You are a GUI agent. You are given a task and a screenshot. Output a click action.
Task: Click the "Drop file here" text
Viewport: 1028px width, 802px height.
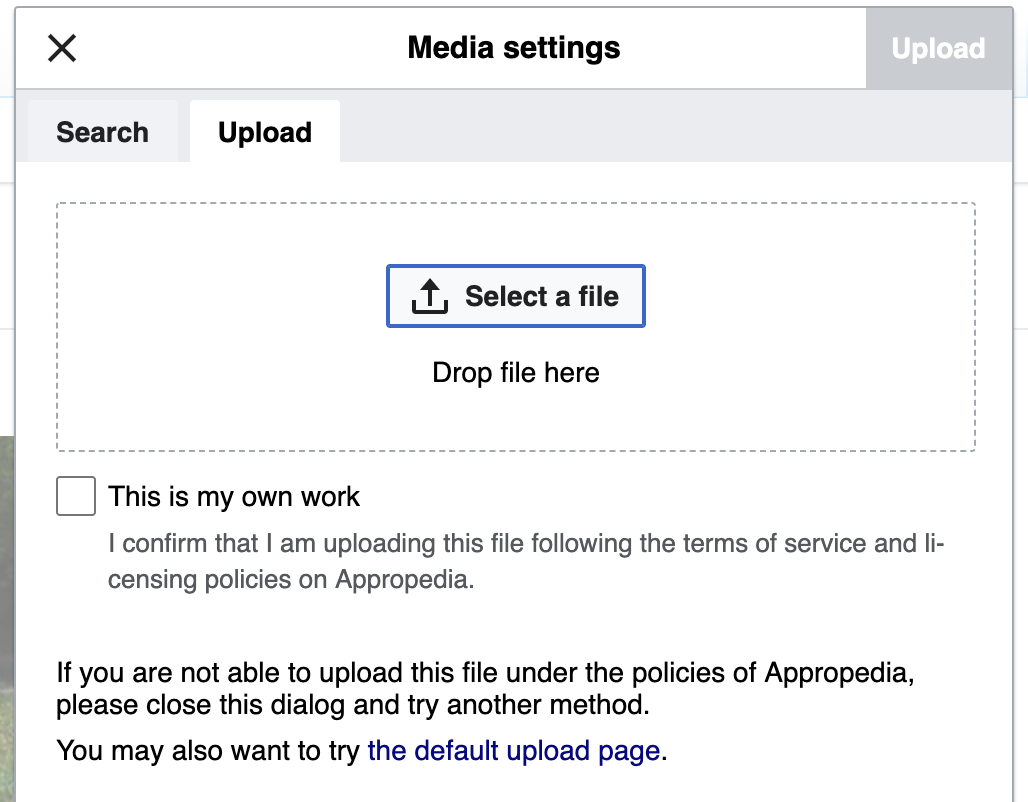pos(515,373)
